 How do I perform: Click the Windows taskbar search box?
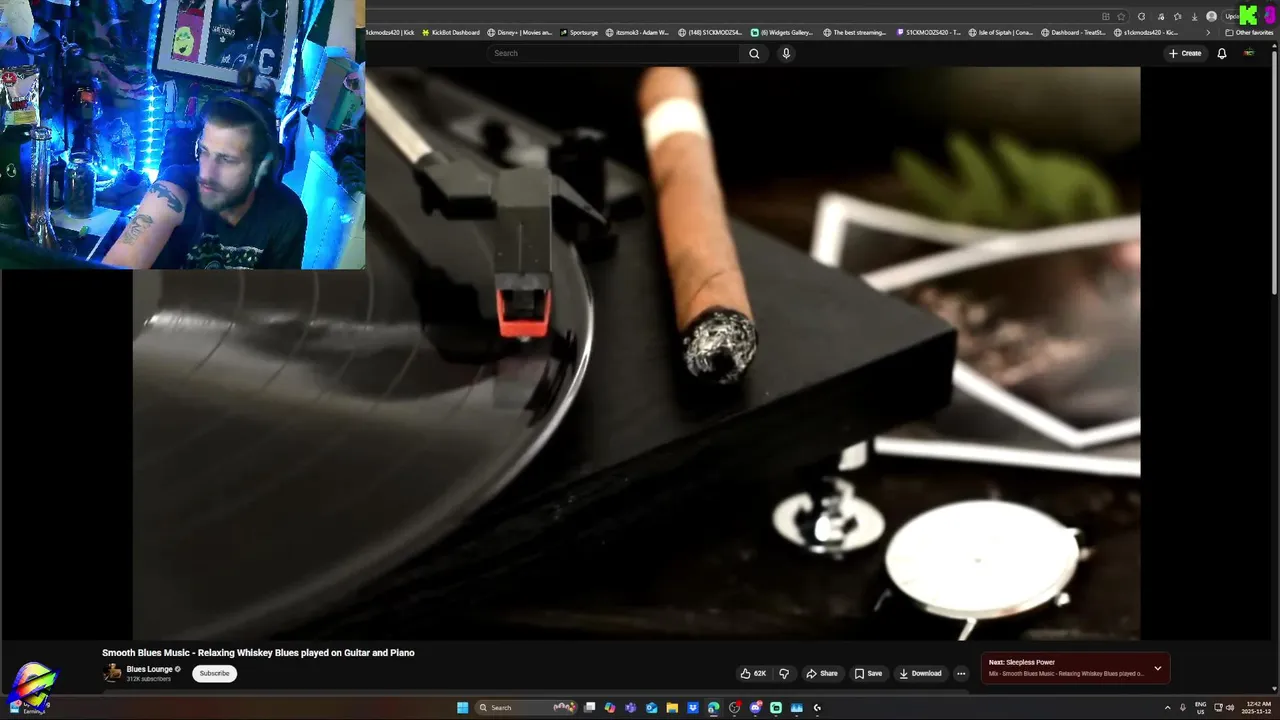click(527, 708)
